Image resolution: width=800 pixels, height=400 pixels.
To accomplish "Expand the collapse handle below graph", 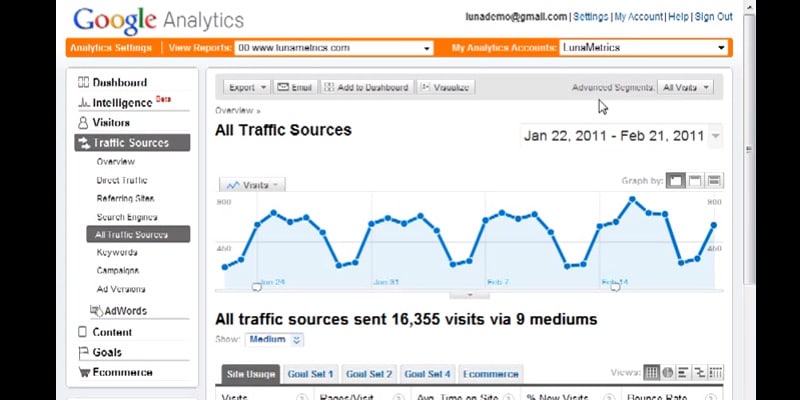I will coord(469,295).
